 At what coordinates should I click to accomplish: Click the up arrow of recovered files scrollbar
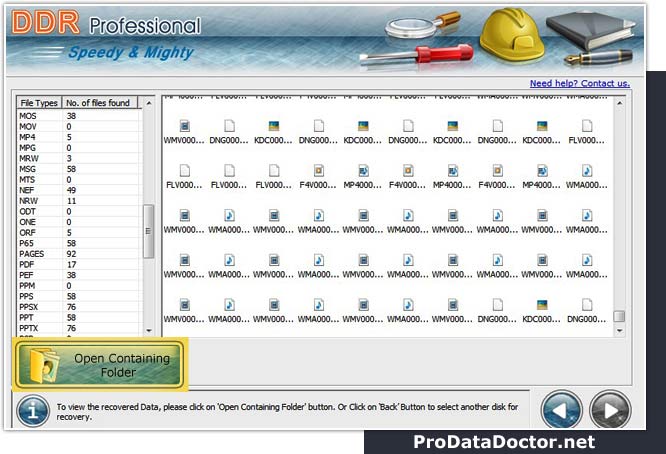tap(620, 103)
